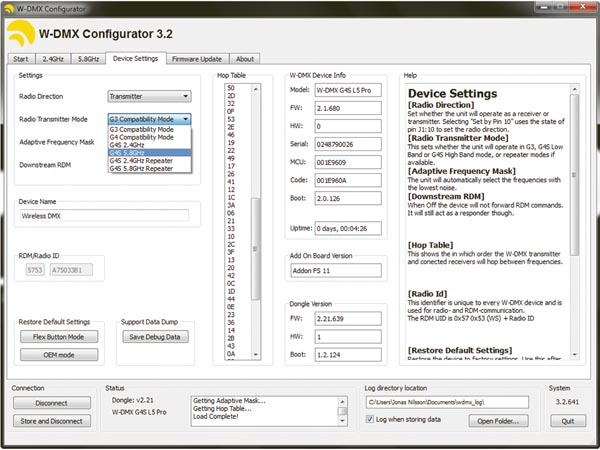Click the 'Load Complete!' status line
The width and height of the screenshot is (600, 450).
click(x=215, y=416)
